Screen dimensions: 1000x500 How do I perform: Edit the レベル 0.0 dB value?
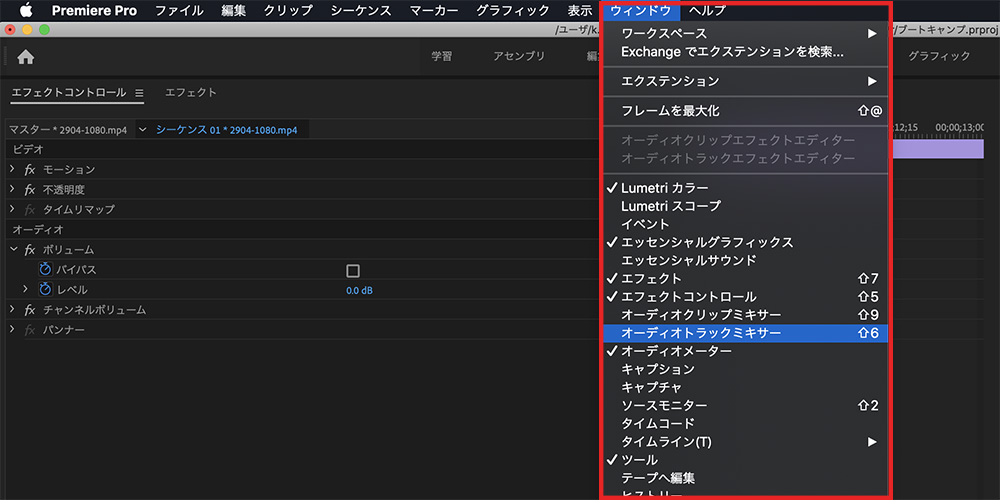359,291
